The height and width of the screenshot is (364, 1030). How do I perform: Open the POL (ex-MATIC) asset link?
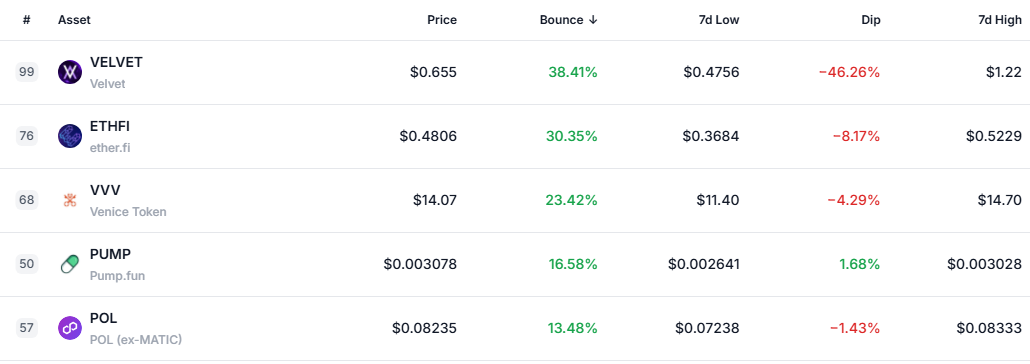point(136,340)
